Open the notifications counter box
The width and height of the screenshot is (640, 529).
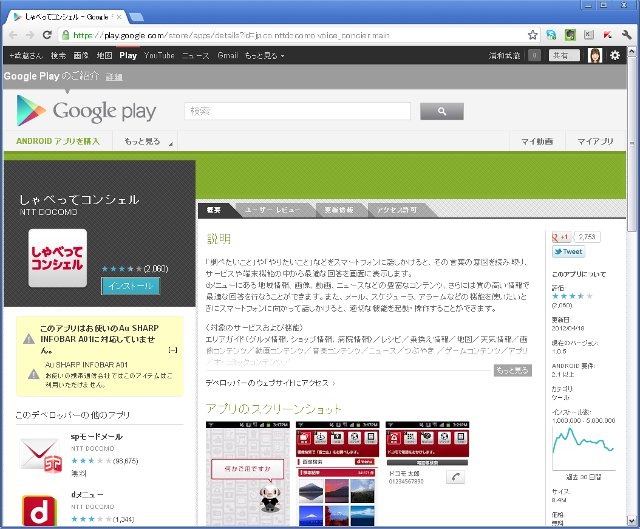coord(534,56)
